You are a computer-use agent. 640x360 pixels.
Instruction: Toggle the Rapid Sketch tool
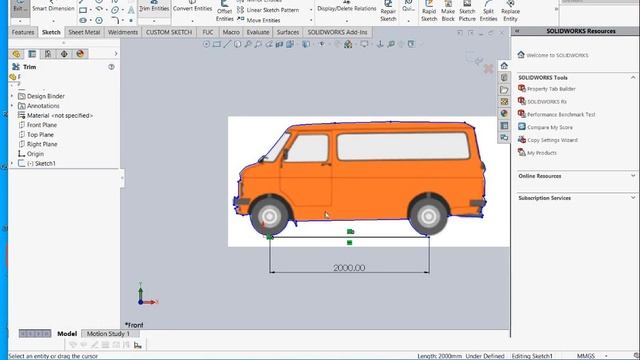tap(429, 11)
